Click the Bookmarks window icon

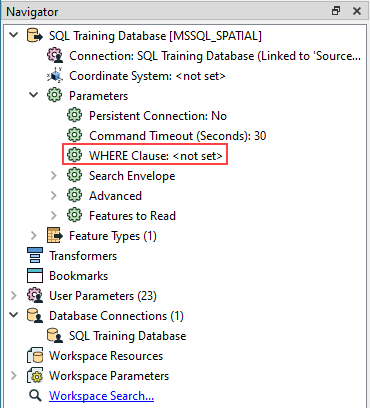[35, 276]
